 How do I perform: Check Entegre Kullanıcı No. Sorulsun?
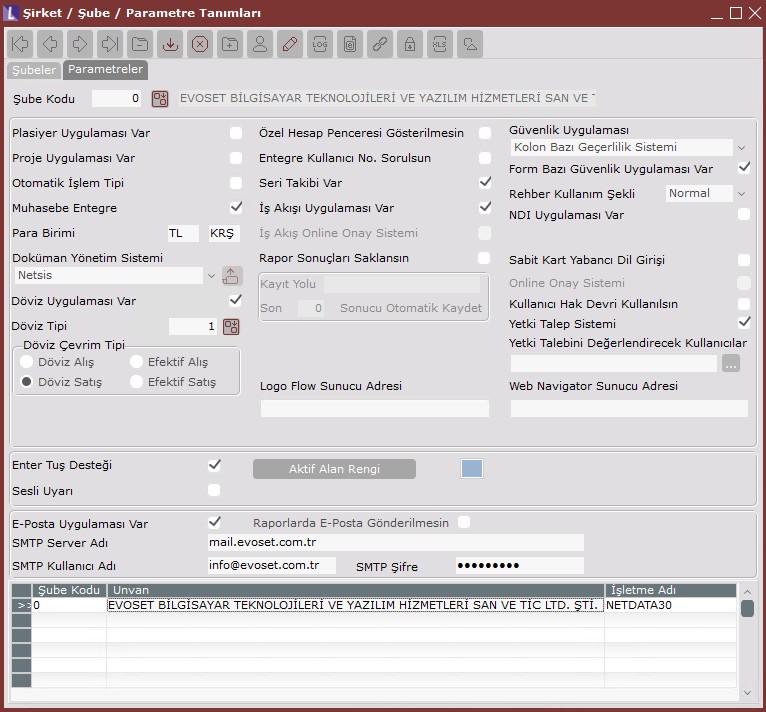tap(485, 158)
